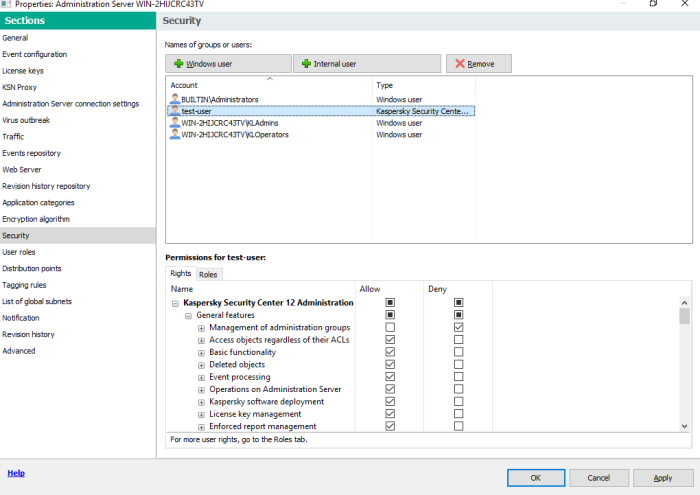
Task: Click the BUILTIN\Administrators user icon
Action: point(174,100)
